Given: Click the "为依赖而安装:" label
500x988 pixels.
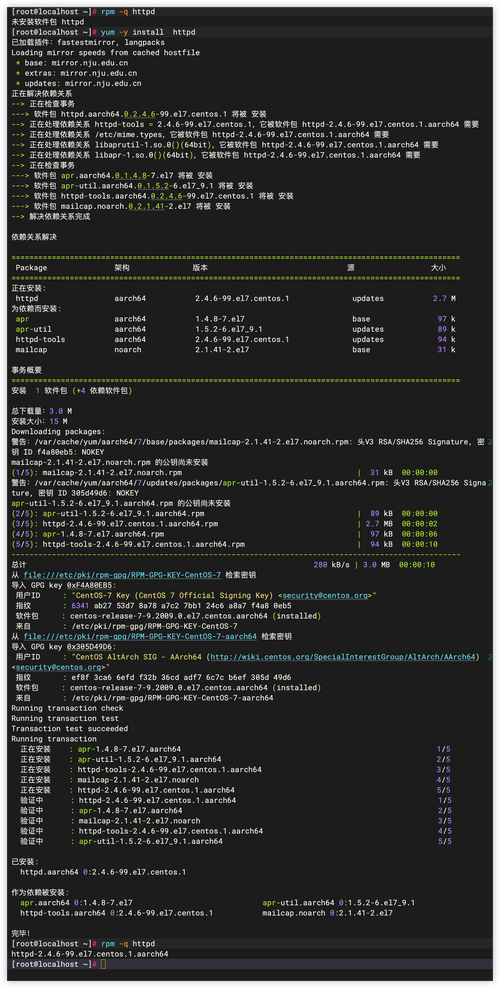Looking at the screenshot, I should [x=36, y=309].
